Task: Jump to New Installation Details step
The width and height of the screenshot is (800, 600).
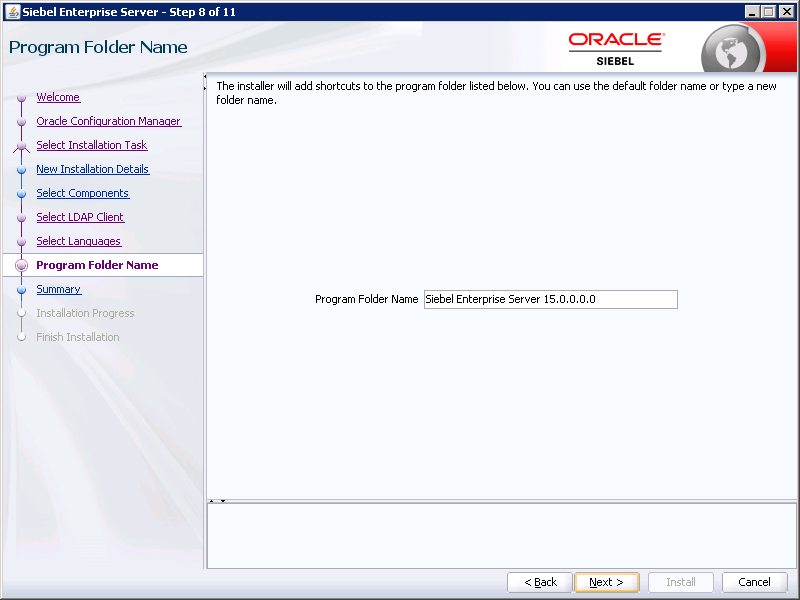Action: pos(92,169)
